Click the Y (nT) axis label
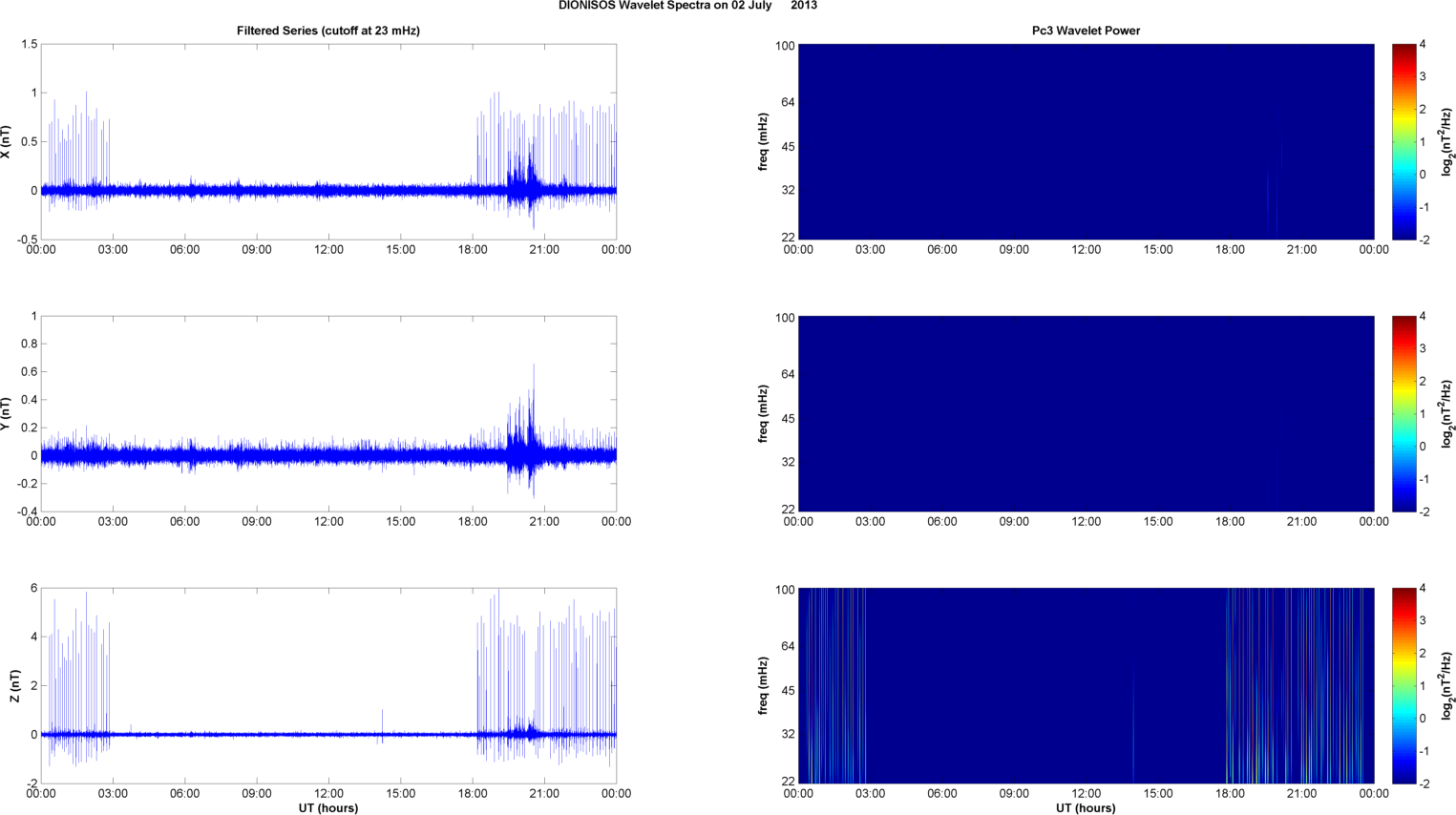 click(7, 414)
